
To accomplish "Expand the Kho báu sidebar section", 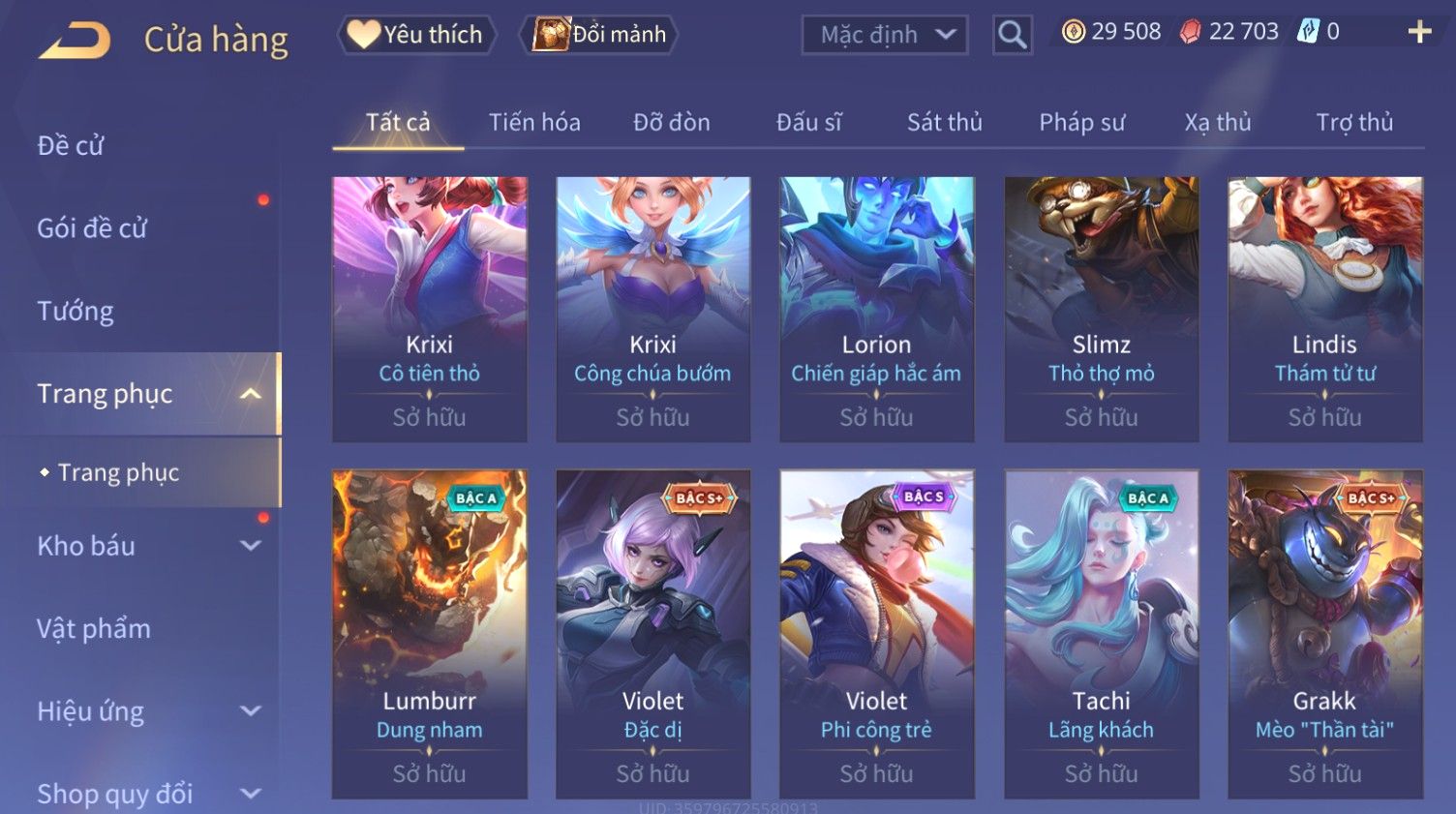I will pos(251,546).
